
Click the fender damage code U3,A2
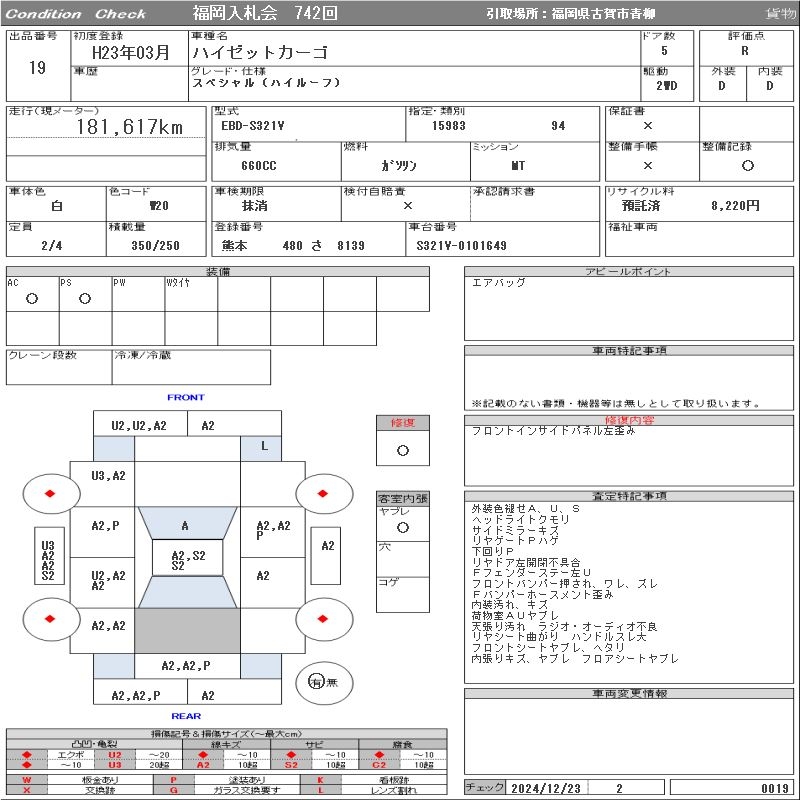(108, 476)
